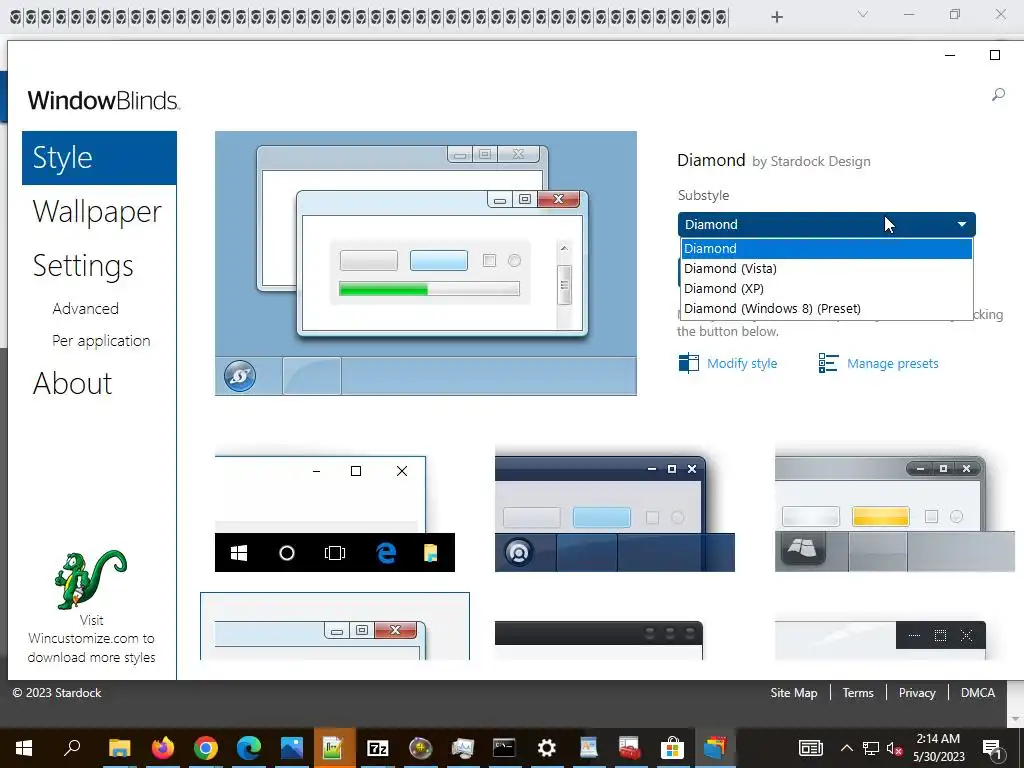Select the dark blue style thumbnail

(x=615, y=513)
